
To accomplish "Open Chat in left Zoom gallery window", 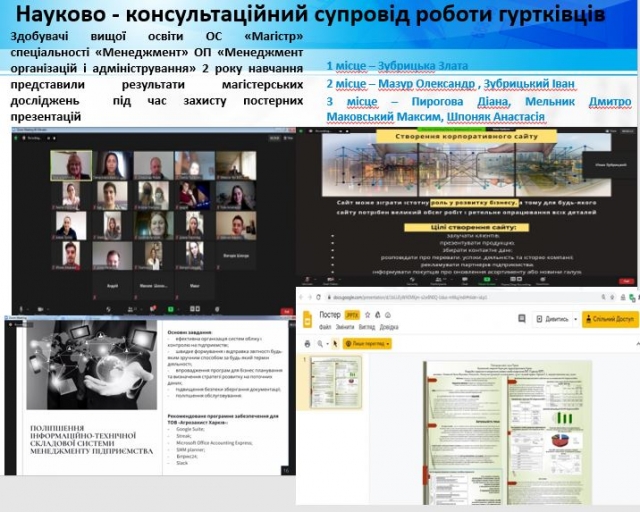I will [x=153, y=309].
